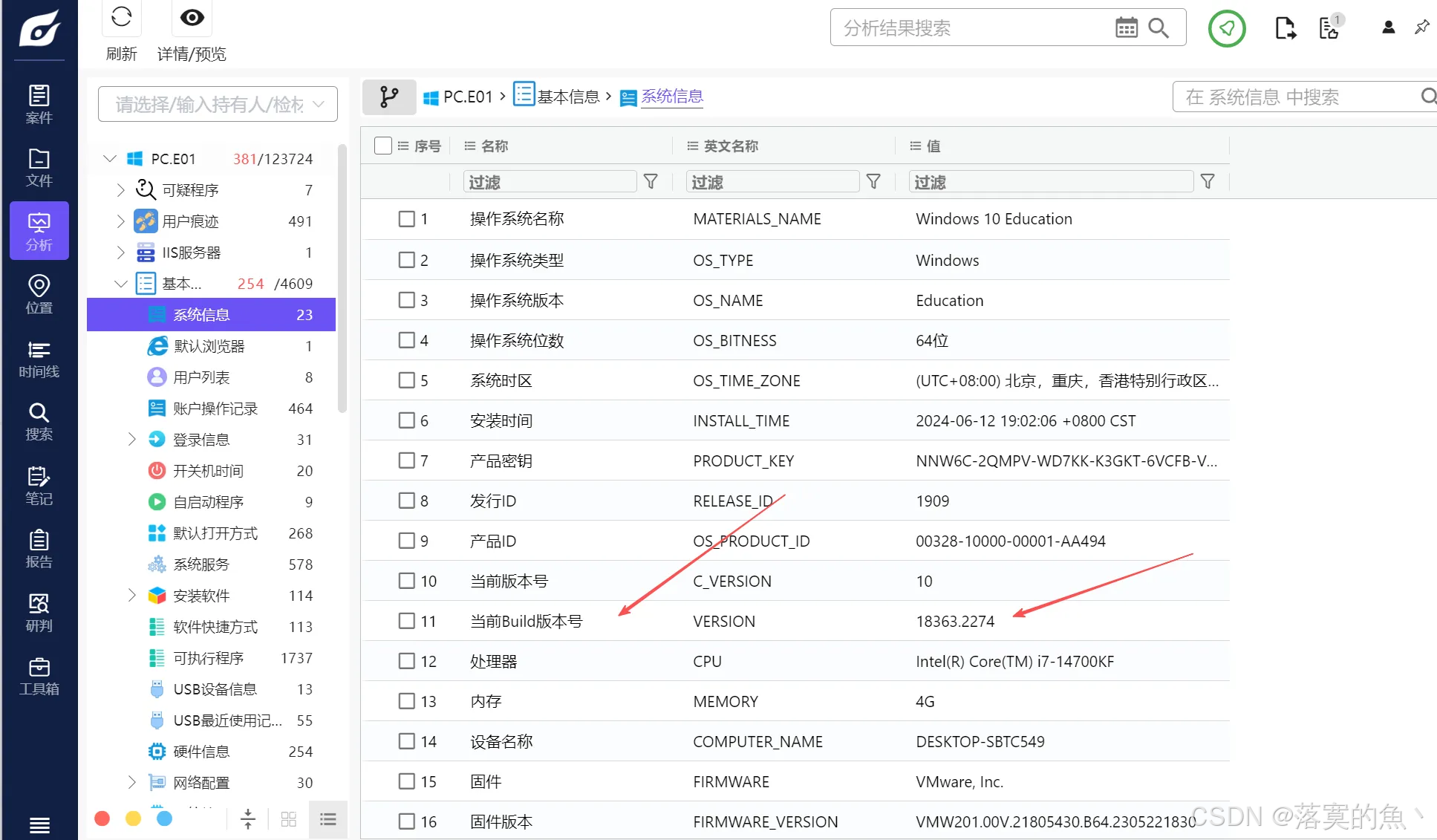Click the yellow color dot
The image size is (1437, 840).
(x=134, y=818)
